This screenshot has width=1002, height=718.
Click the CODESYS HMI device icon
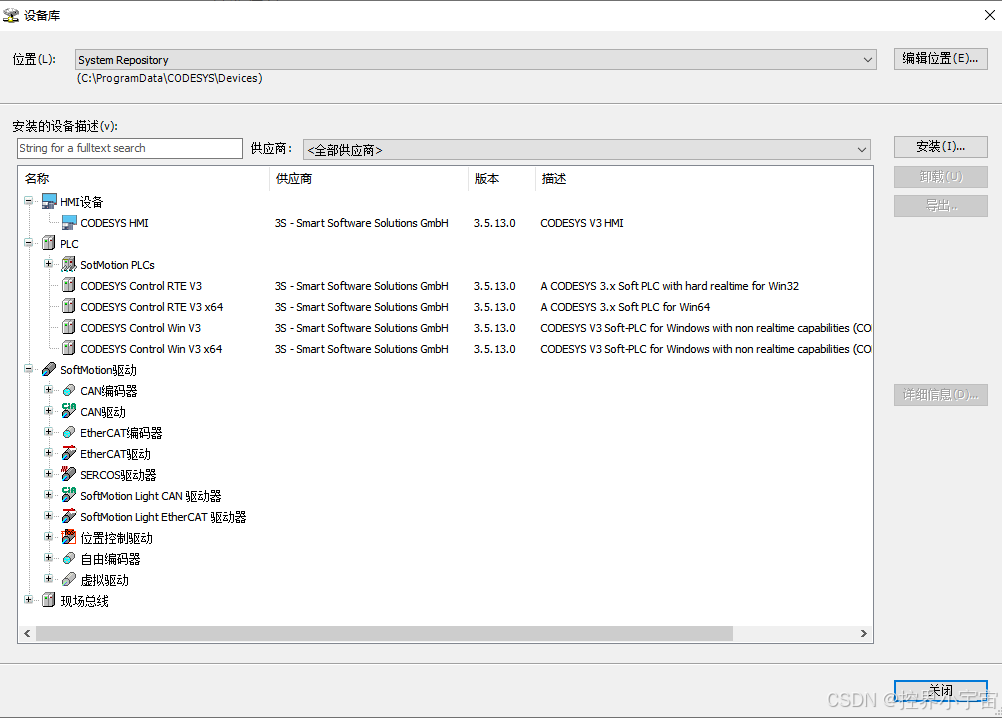click(69, 222)
